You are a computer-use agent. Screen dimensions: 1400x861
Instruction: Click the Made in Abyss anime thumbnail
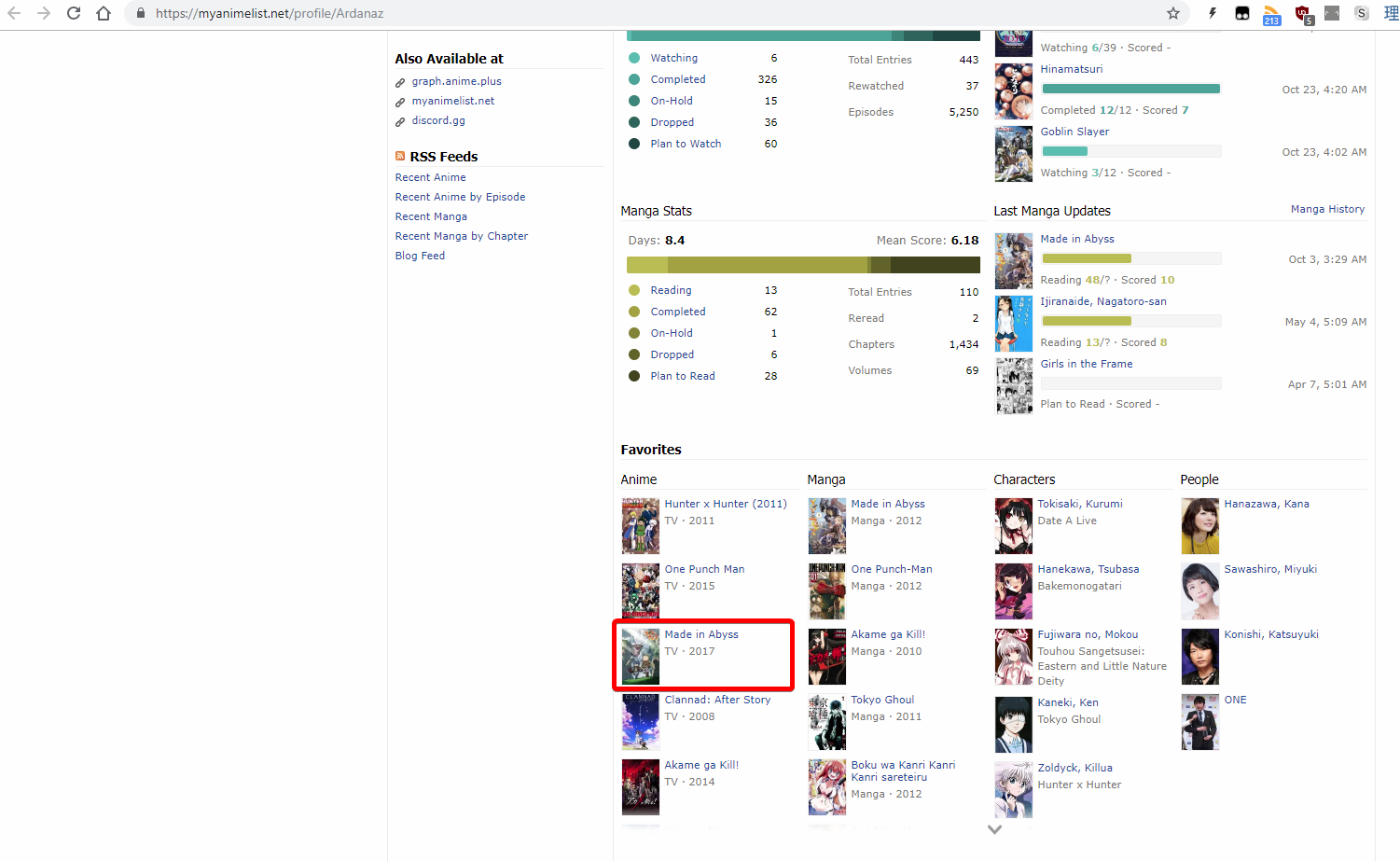[641, 656]
